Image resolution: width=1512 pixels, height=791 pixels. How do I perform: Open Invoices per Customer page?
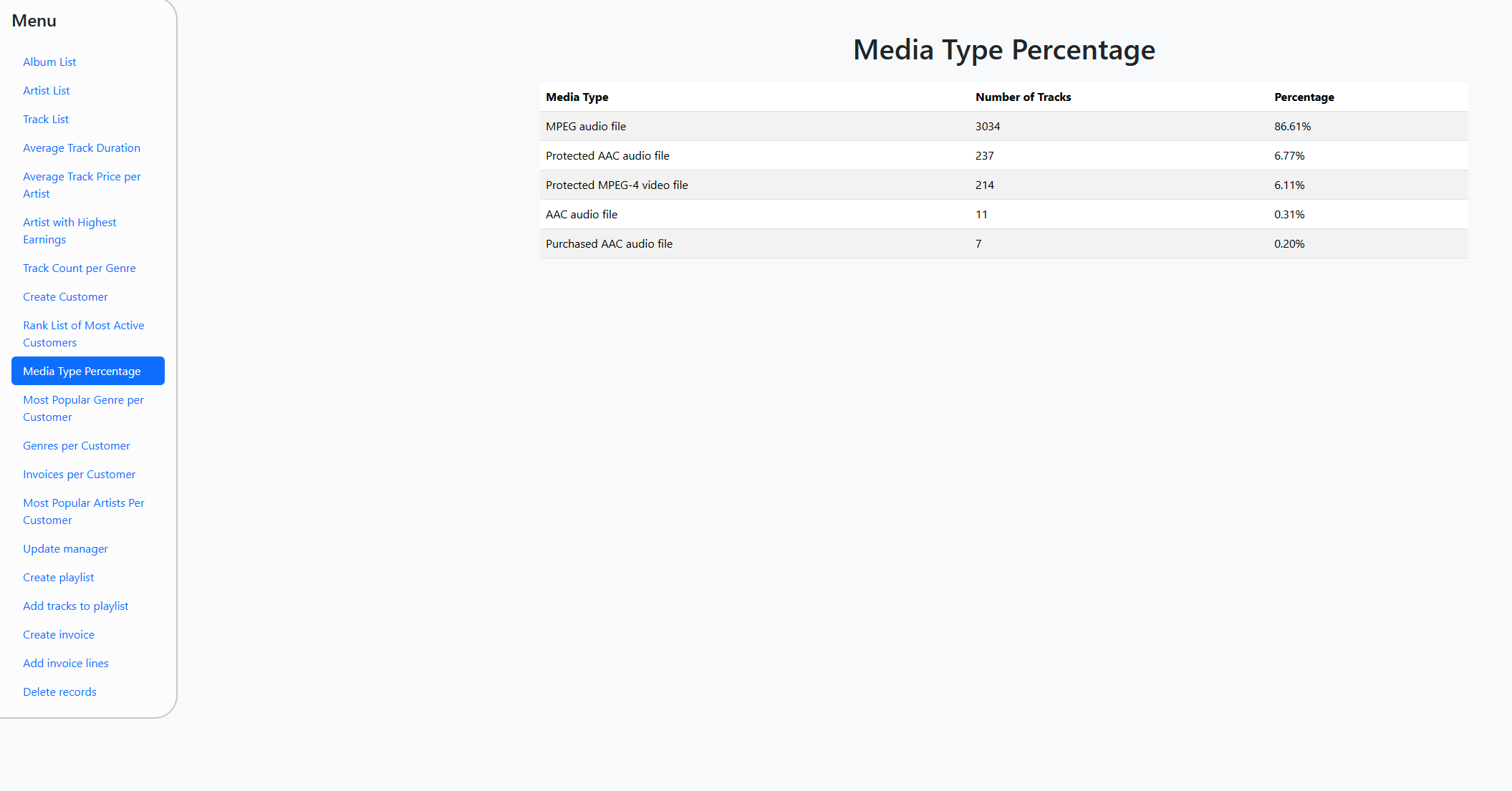[x=79, y=475]
